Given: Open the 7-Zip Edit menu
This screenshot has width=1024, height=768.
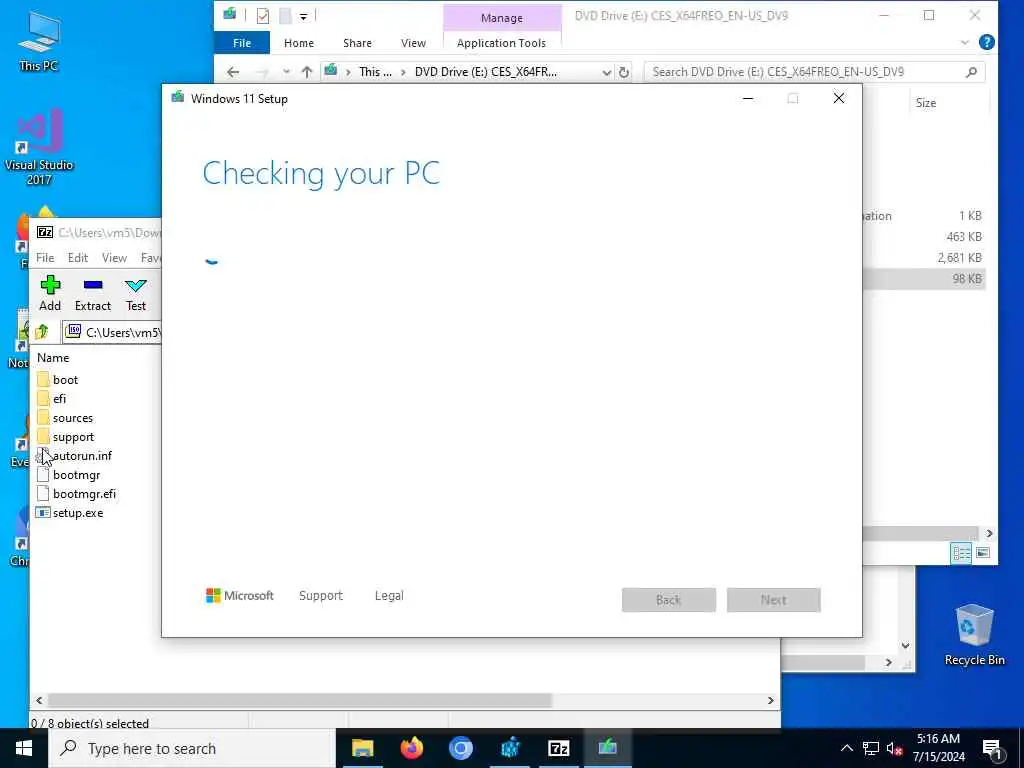Looking at the screenshot, I should tap(78, 258).
